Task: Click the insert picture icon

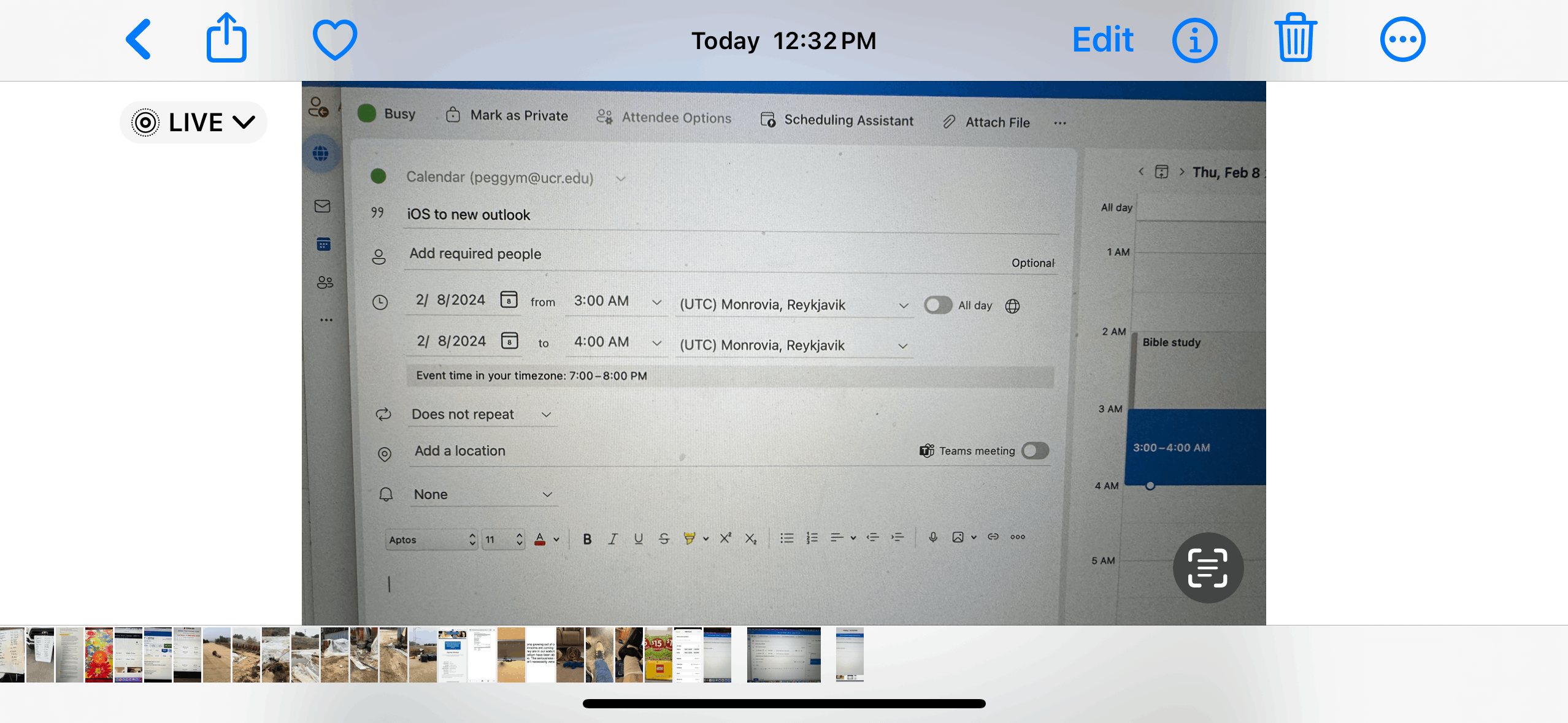Action: coord(958,537)
